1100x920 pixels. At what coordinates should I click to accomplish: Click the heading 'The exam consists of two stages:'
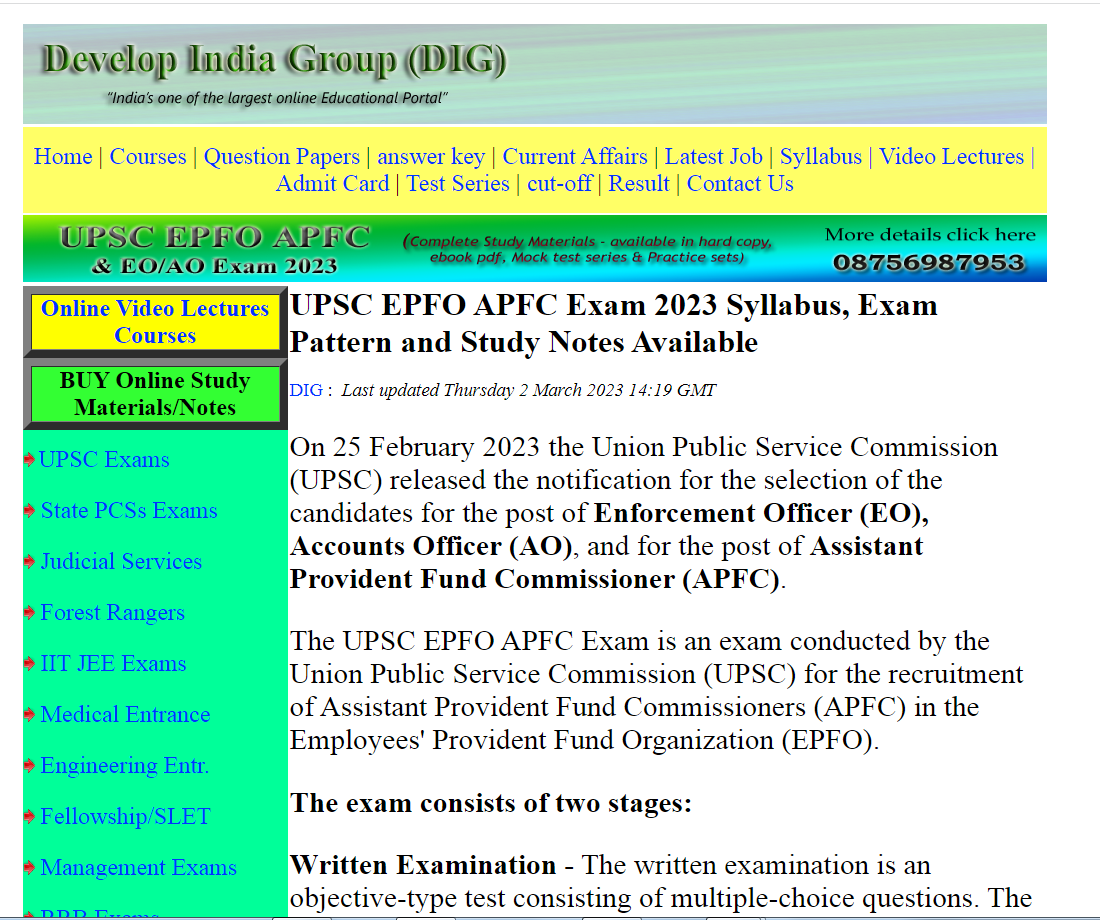(x=491, y=804)
